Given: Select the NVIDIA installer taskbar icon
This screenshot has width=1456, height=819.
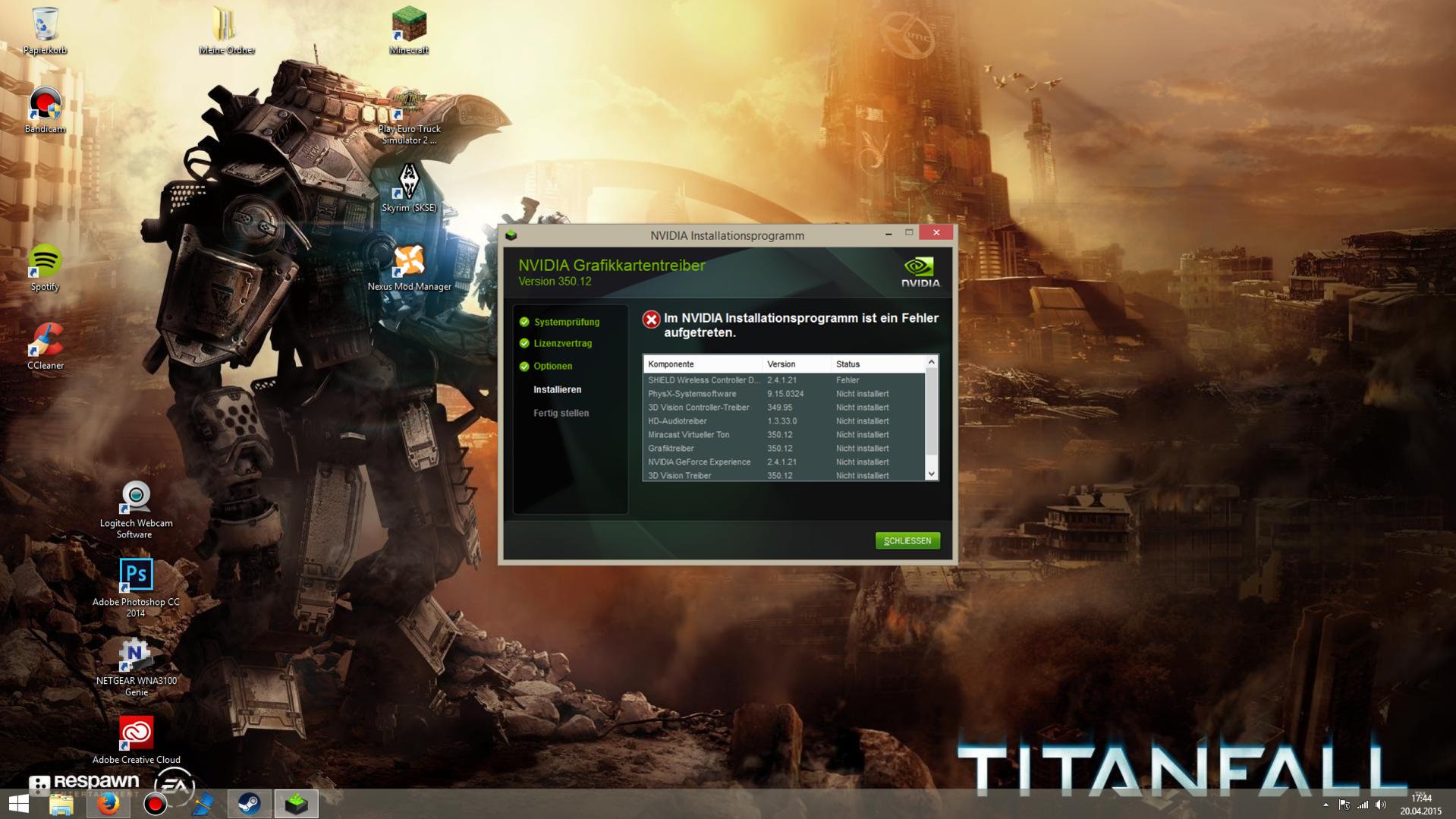Looking at the screenshot, I should (296, 804).
